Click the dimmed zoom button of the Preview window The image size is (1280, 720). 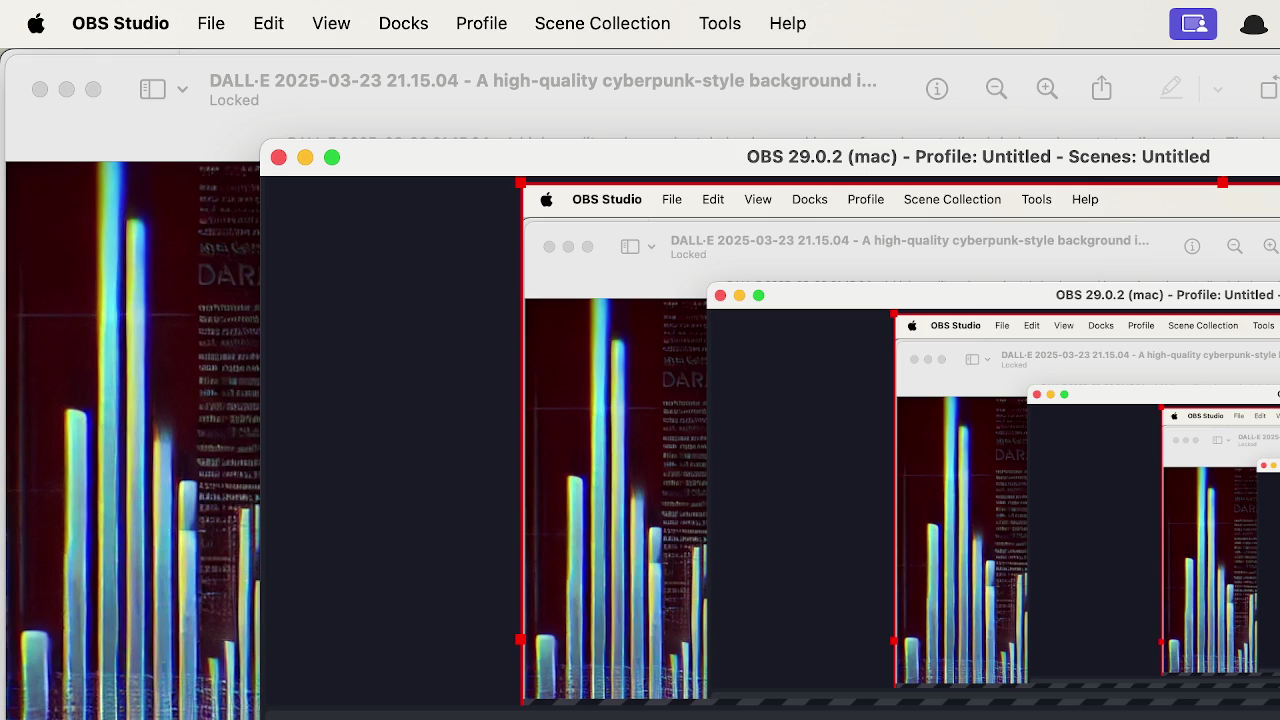93,89
